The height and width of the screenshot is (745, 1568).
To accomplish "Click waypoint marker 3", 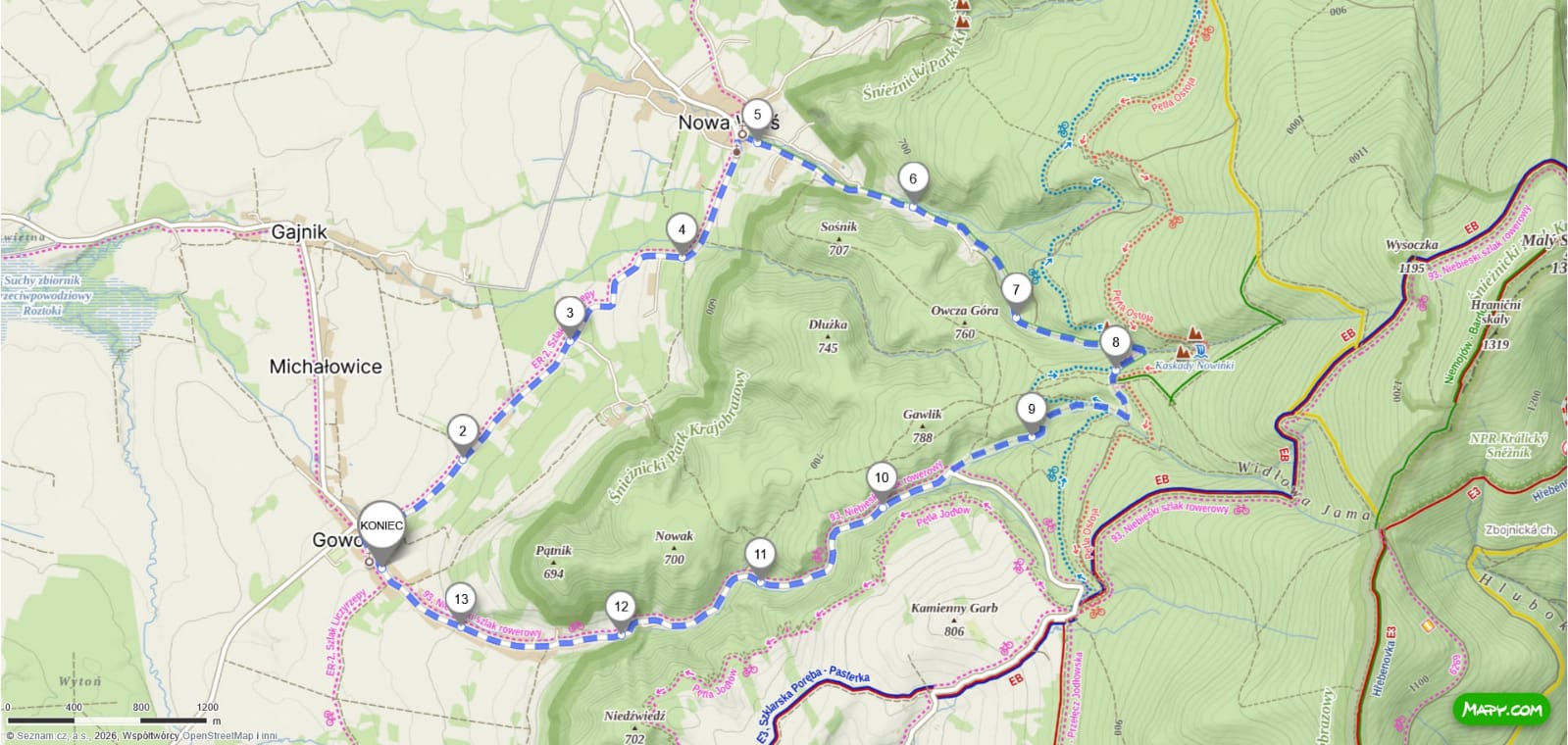I will [570, 314].
